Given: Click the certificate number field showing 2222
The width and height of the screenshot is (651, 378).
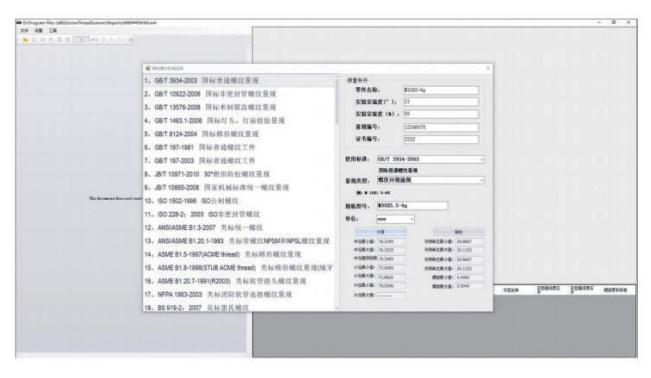Looking at the screenshot, I should 441,139.
